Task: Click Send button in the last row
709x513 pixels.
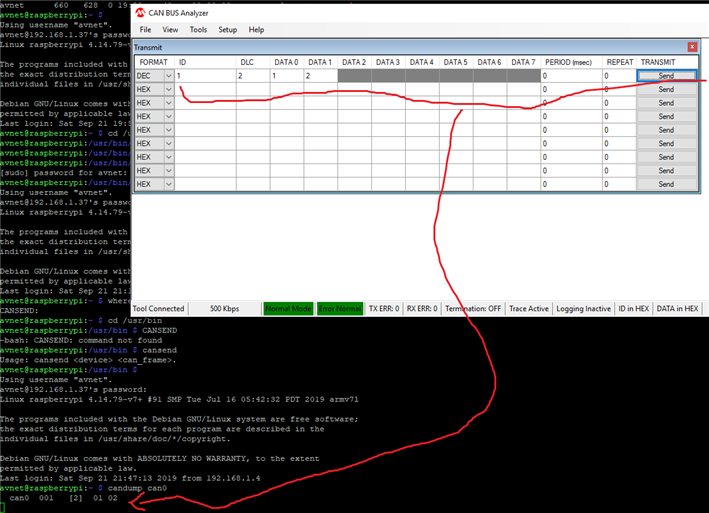Action: pyautogui.click(x=666, y=184)
